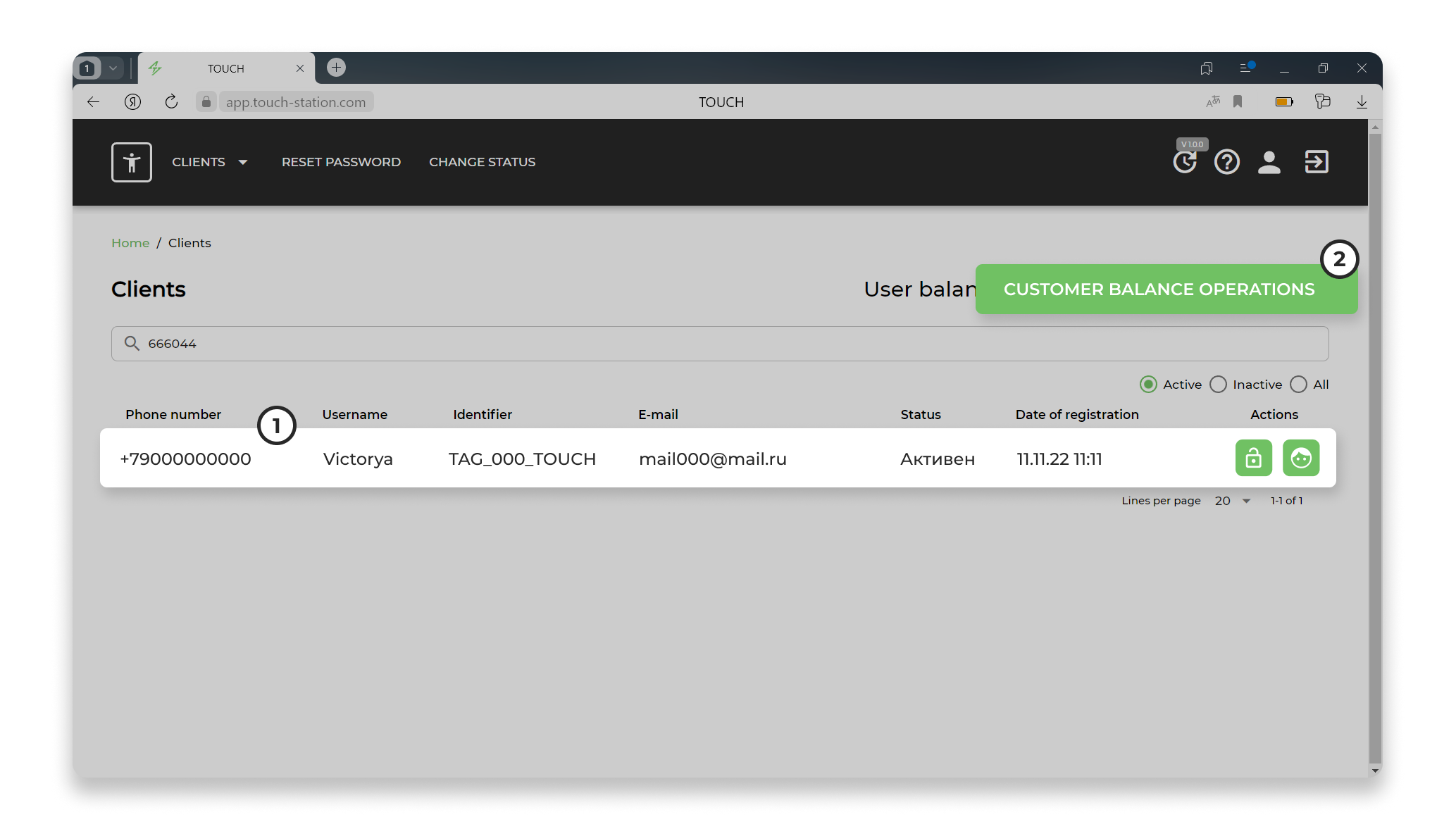Open the CHANGE STATUS menu item
Viewport: 1456px width, 829px height.
click(482, 162)
